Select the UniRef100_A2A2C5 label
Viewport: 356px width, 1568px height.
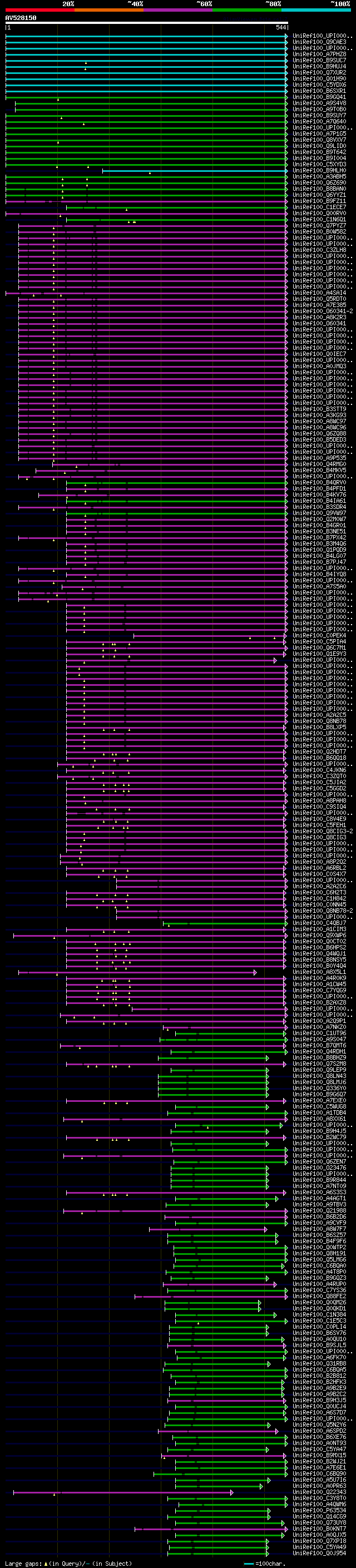[319, 715]
